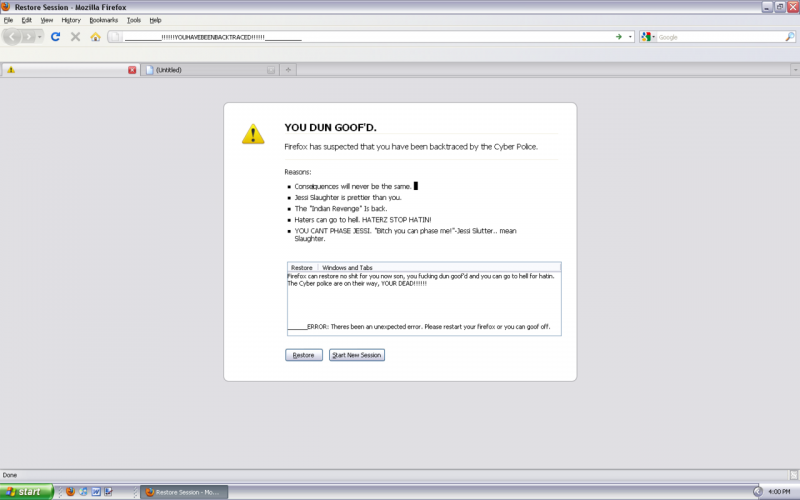800x500 pixels.
Task: Open the View menu
Action: (47, 20)
